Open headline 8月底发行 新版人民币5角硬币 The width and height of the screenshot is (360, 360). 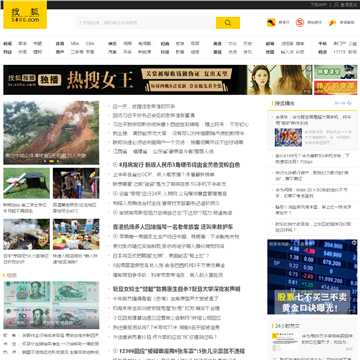180,165
